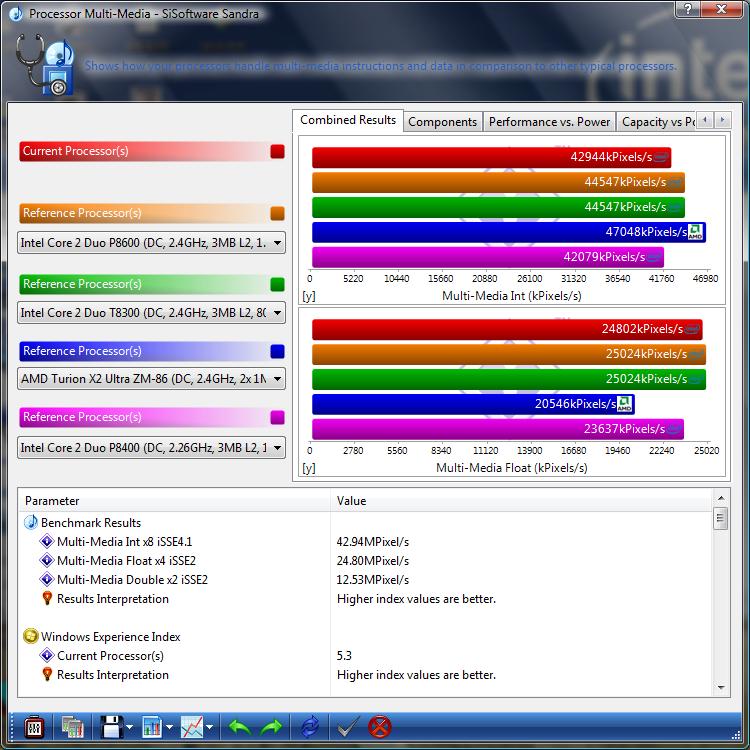Click the 5.3 index value

[x=344, y=656]
